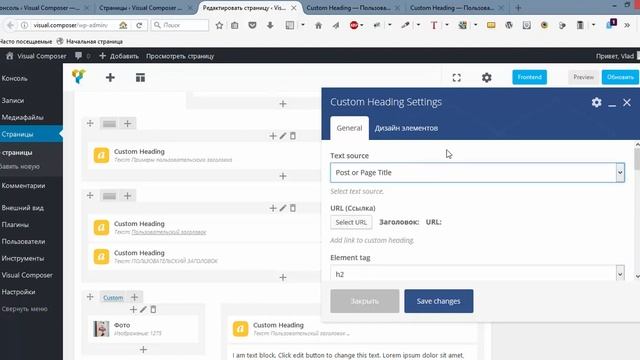Viewport: 640px width, 360px height.
Task: Click Просмотреть страницу link in admin bar
Action: point(180,56)
